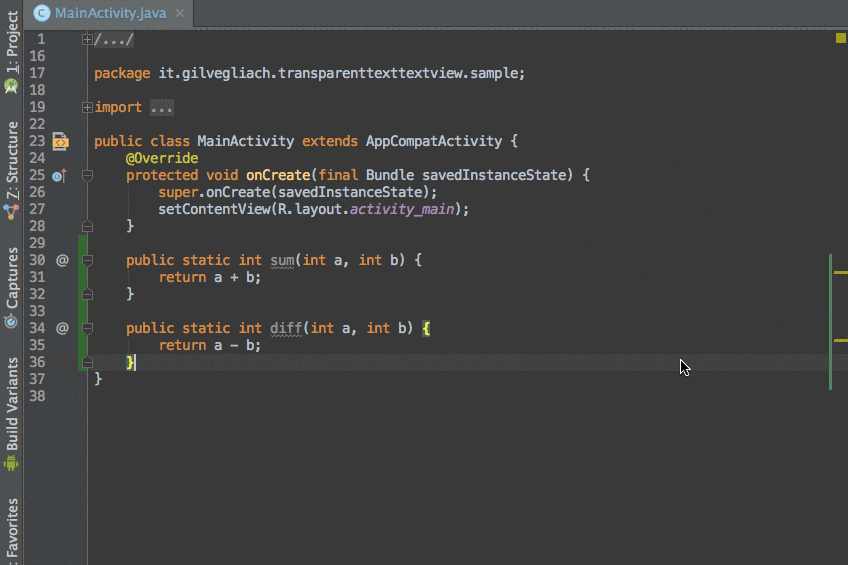
Task: Click the super.onCreate call on line 26
Action: 297,192
